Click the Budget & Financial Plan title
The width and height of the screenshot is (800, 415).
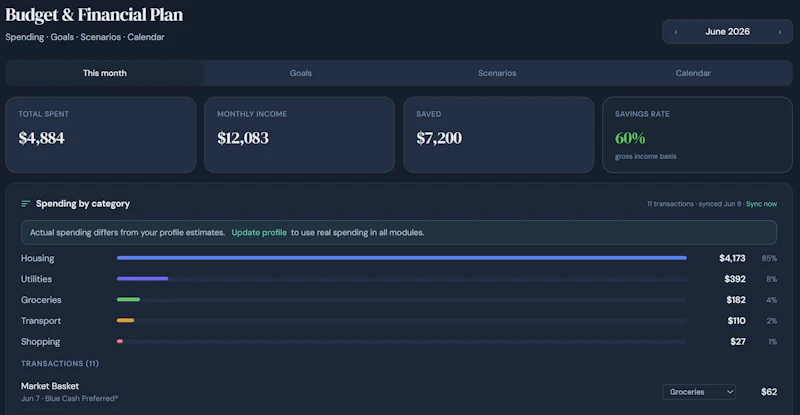click(94, 15)
